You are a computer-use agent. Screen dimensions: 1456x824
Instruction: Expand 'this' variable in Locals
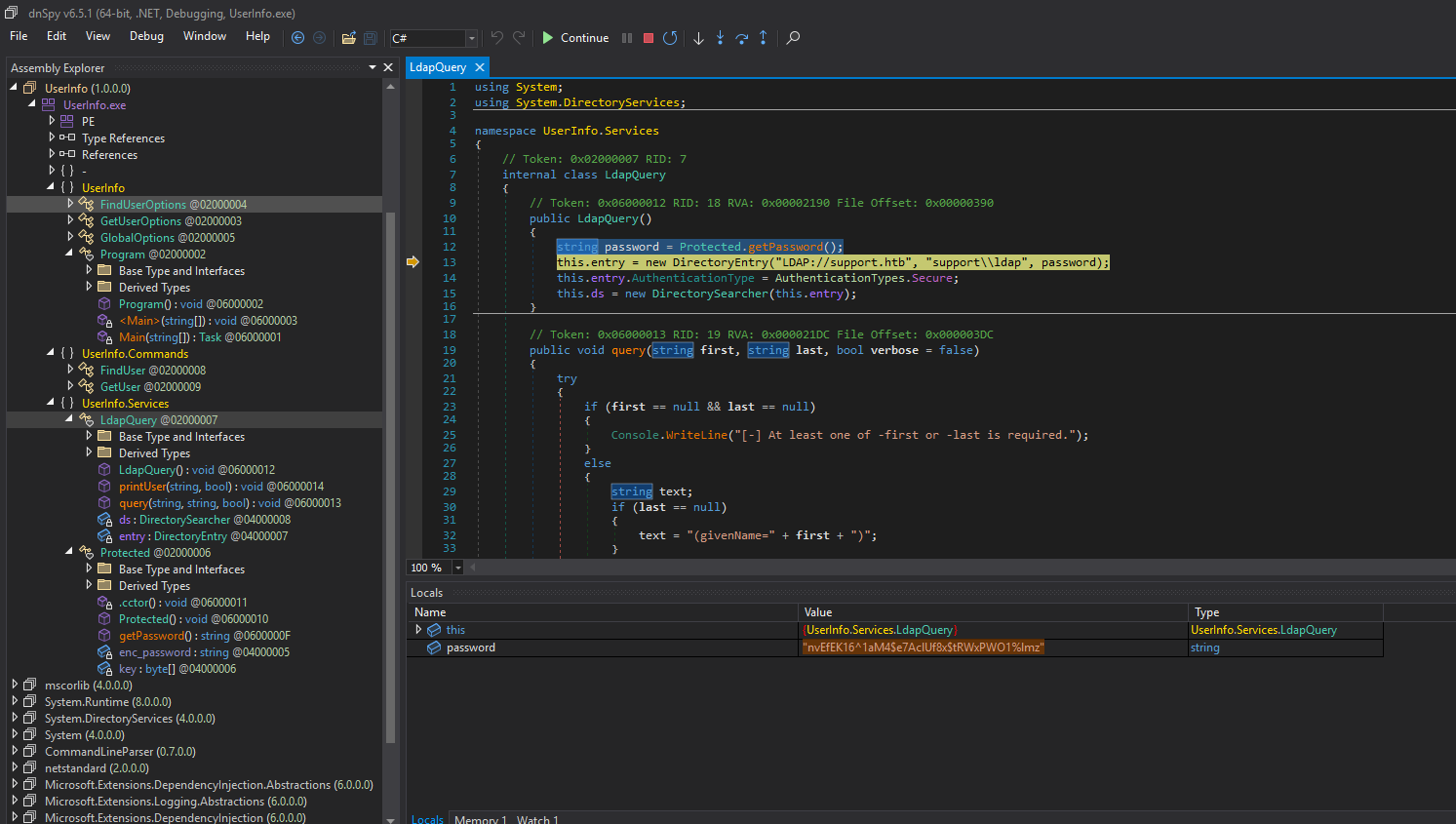[x=418, y=629]
